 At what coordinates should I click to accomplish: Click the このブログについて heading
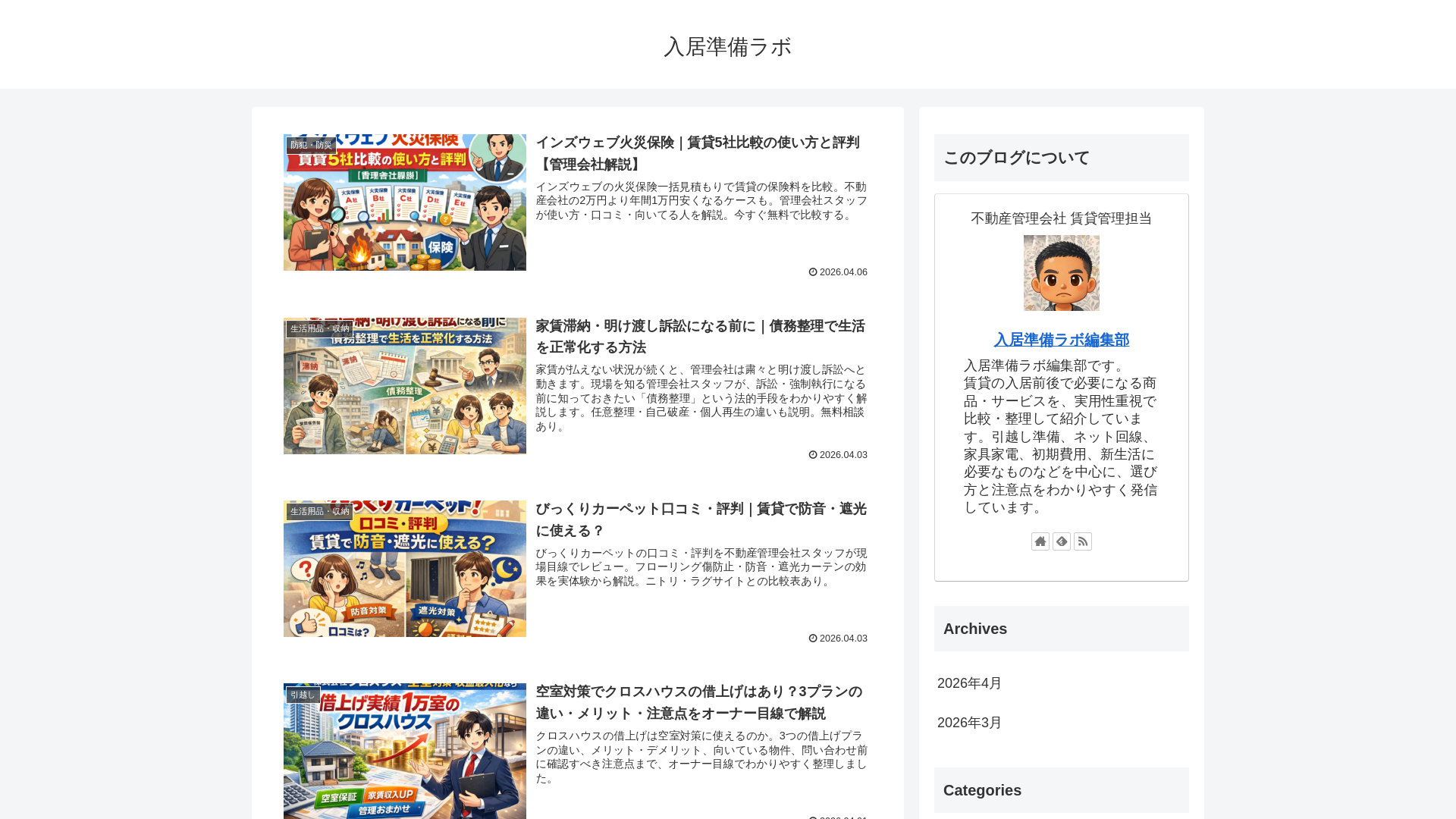pos(1062,158)
